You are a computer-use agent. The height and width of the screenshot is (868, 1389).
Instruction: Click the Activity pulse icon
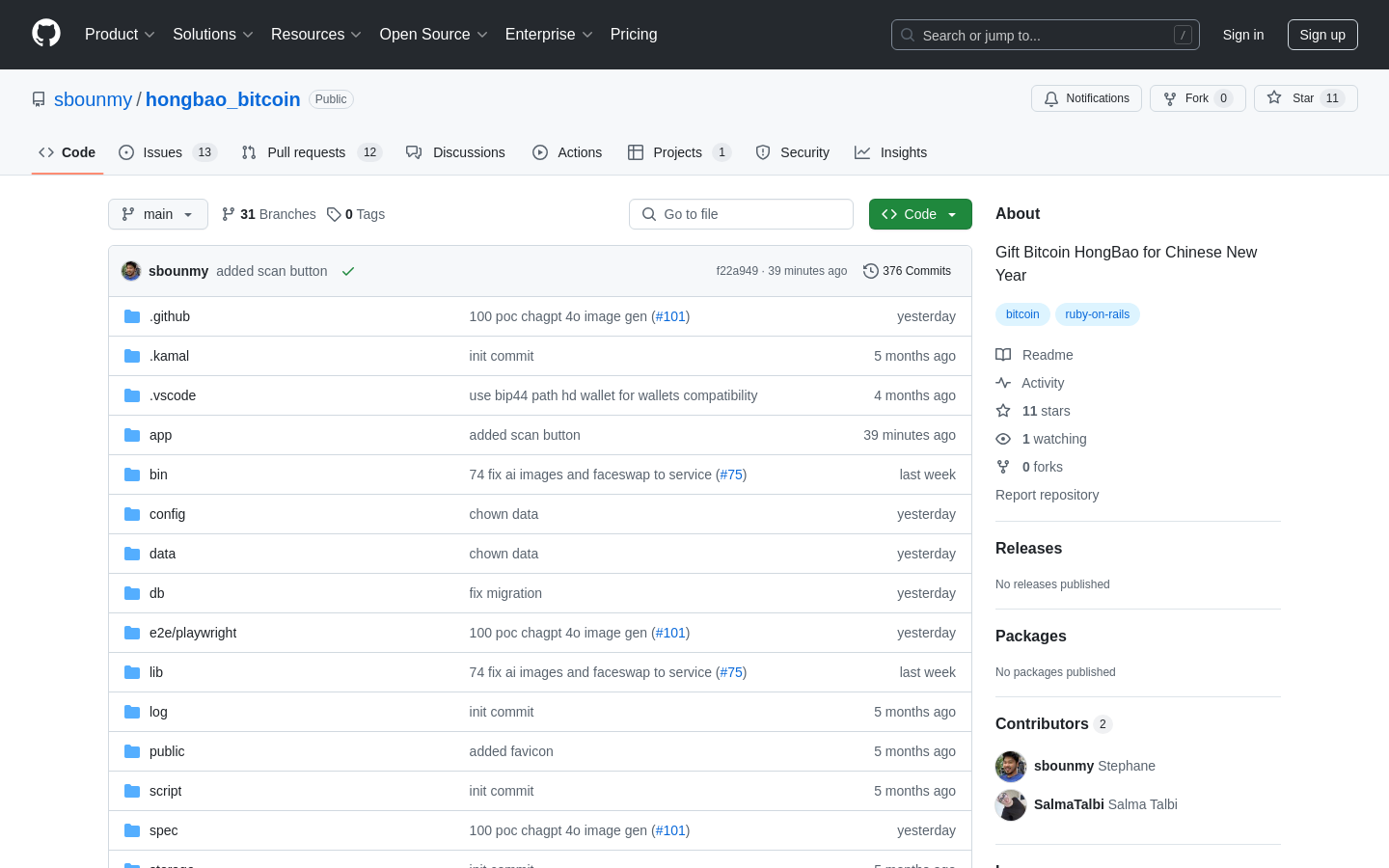tap(1003, 383)
